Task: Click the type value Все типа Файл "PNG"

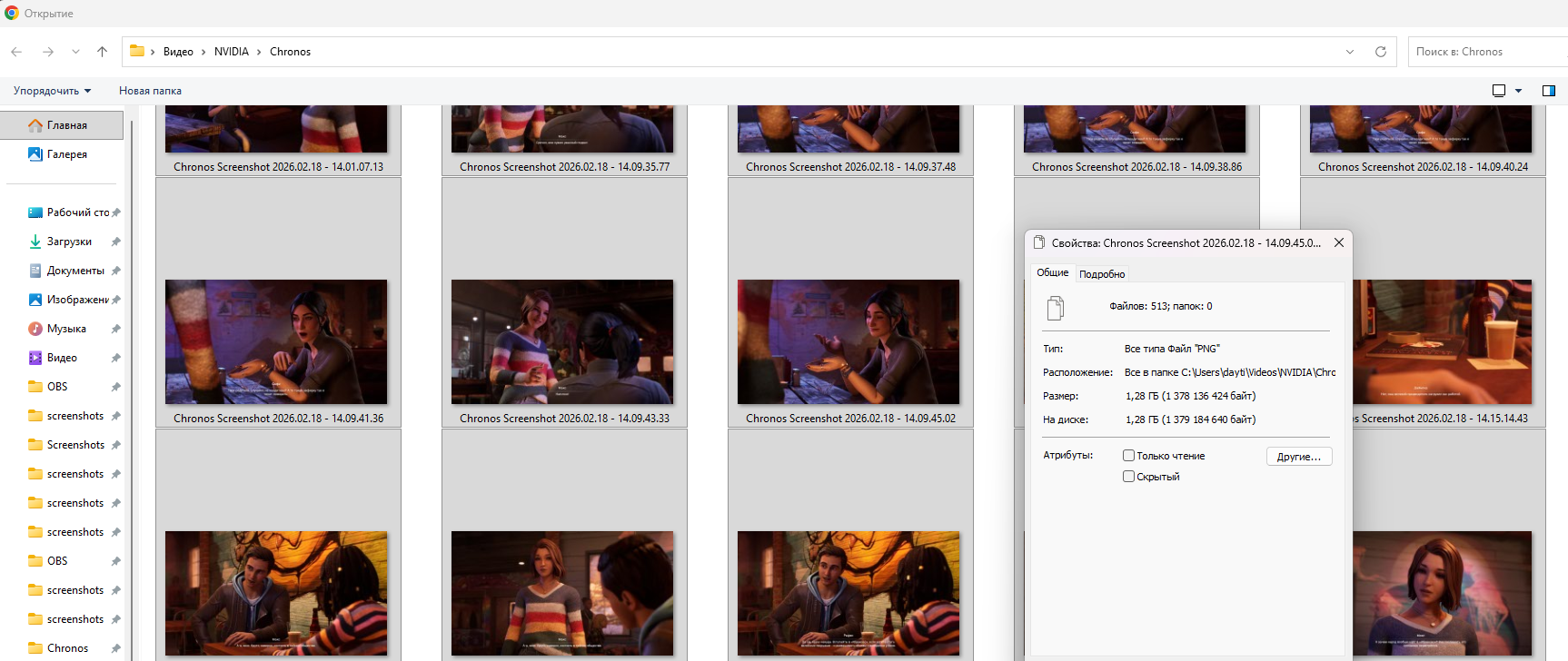Action: point(1172,349)
